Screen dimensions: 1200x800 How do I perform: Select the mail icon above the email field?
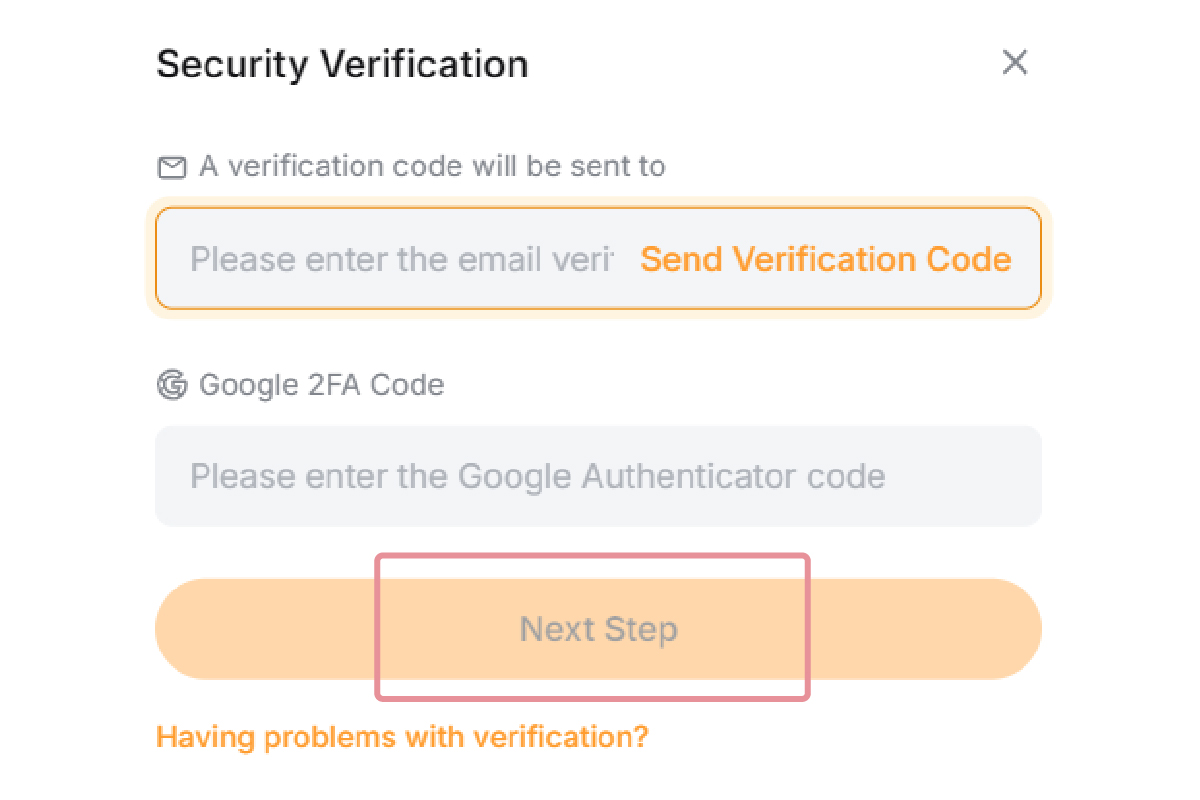point(172,167)
